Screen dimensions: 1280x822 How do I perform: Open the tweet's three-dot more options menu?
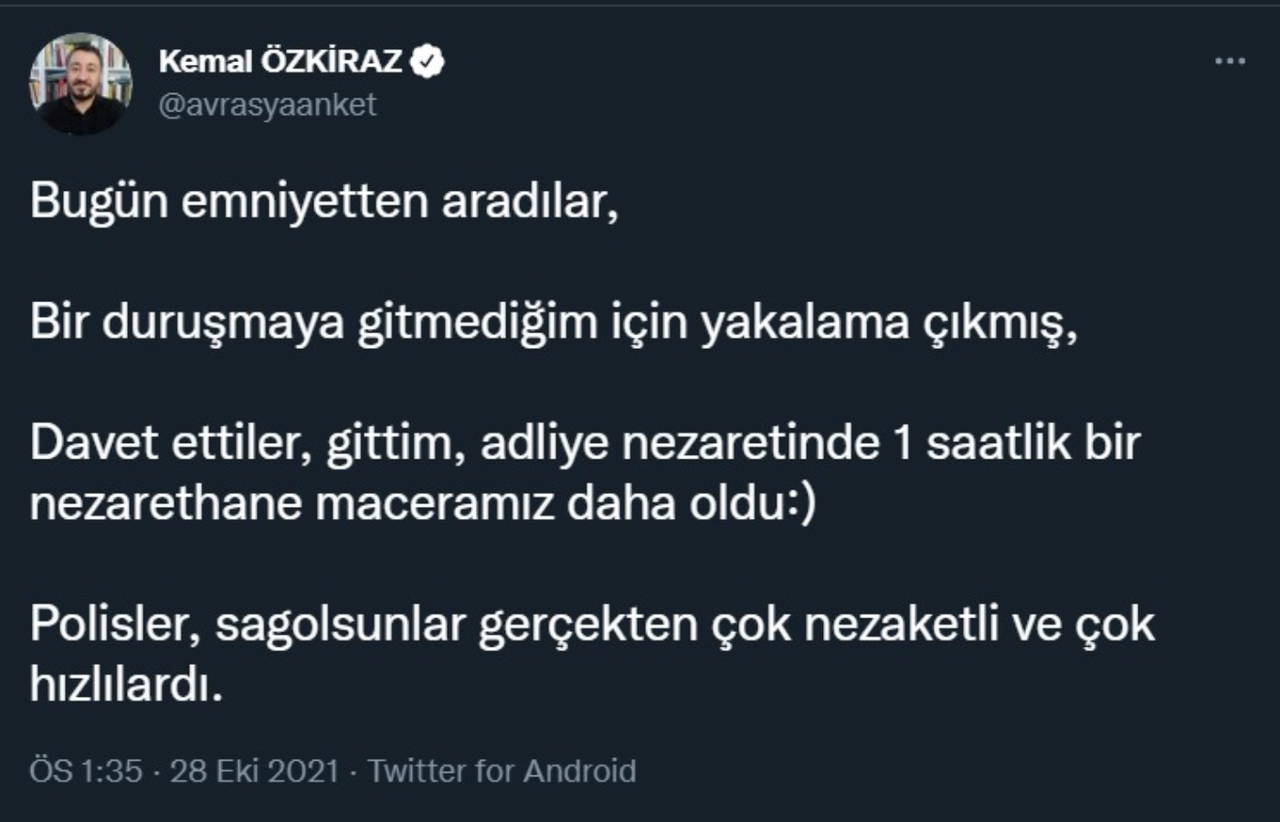[1229, 62]
